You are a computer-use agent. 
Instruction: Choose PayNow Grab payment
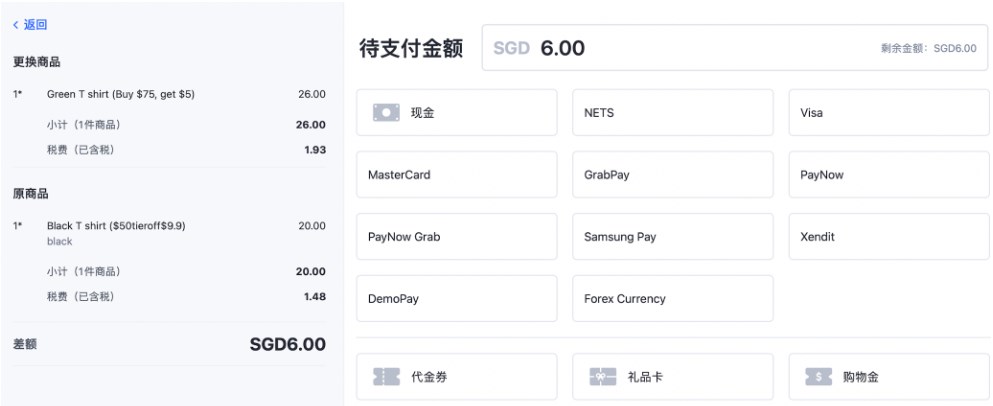(456, 237)
